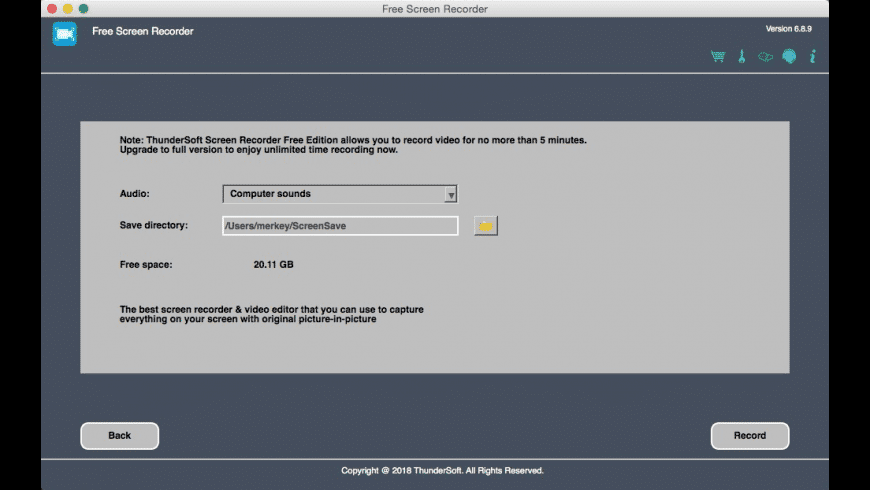
Task: Click the 'Audio:' label
Action: [x=134, y=194]
